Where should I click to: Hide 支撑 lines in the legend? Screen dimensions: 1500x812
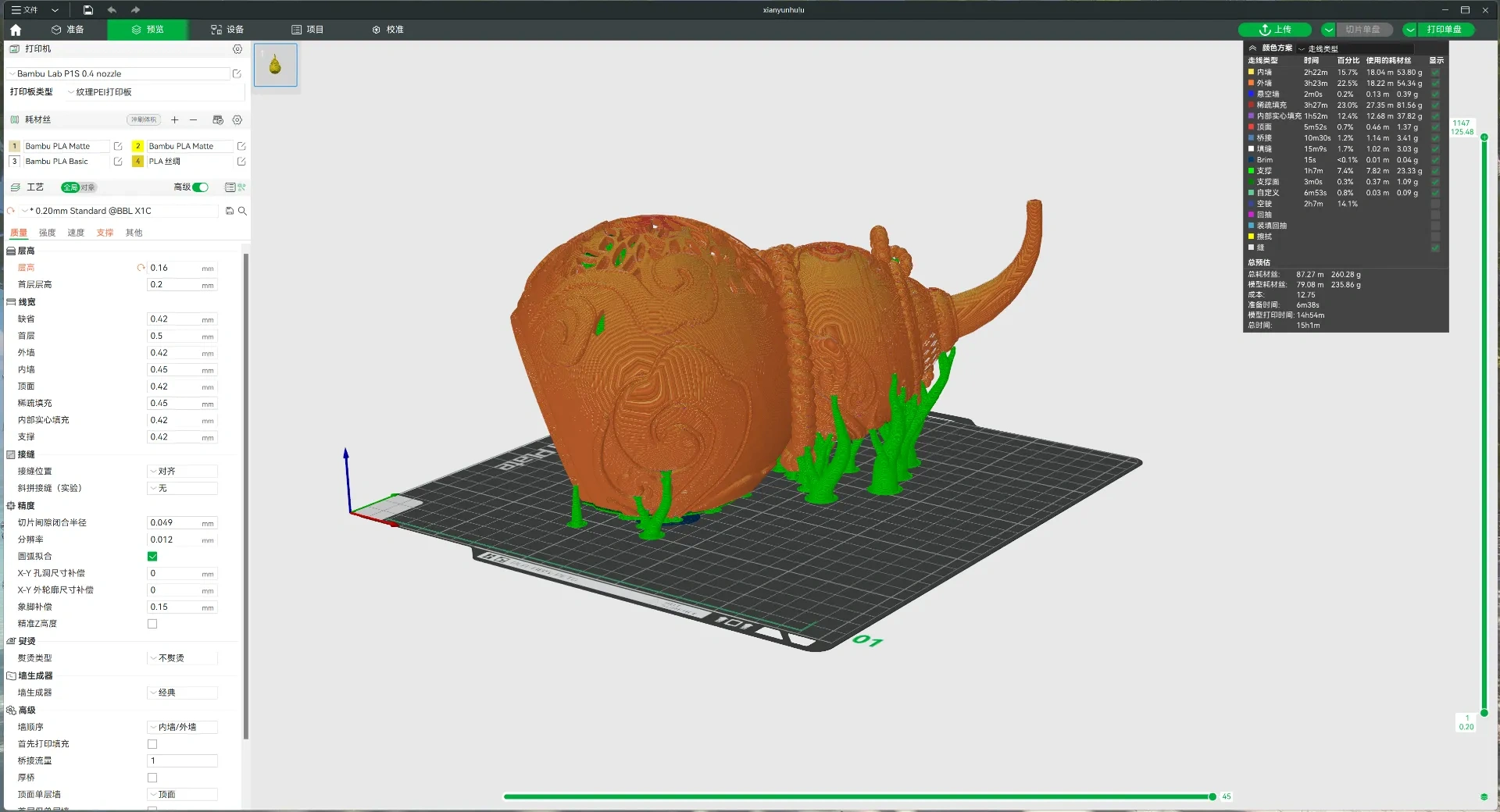tap(1435, 171)
